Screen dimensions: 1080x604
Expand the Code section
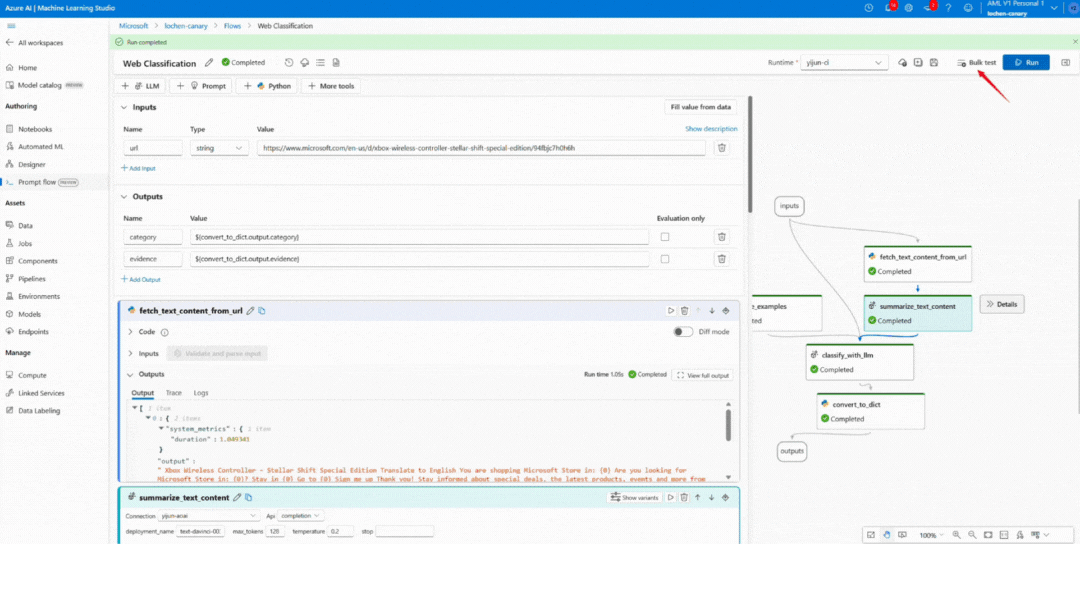tap(130, 332)
